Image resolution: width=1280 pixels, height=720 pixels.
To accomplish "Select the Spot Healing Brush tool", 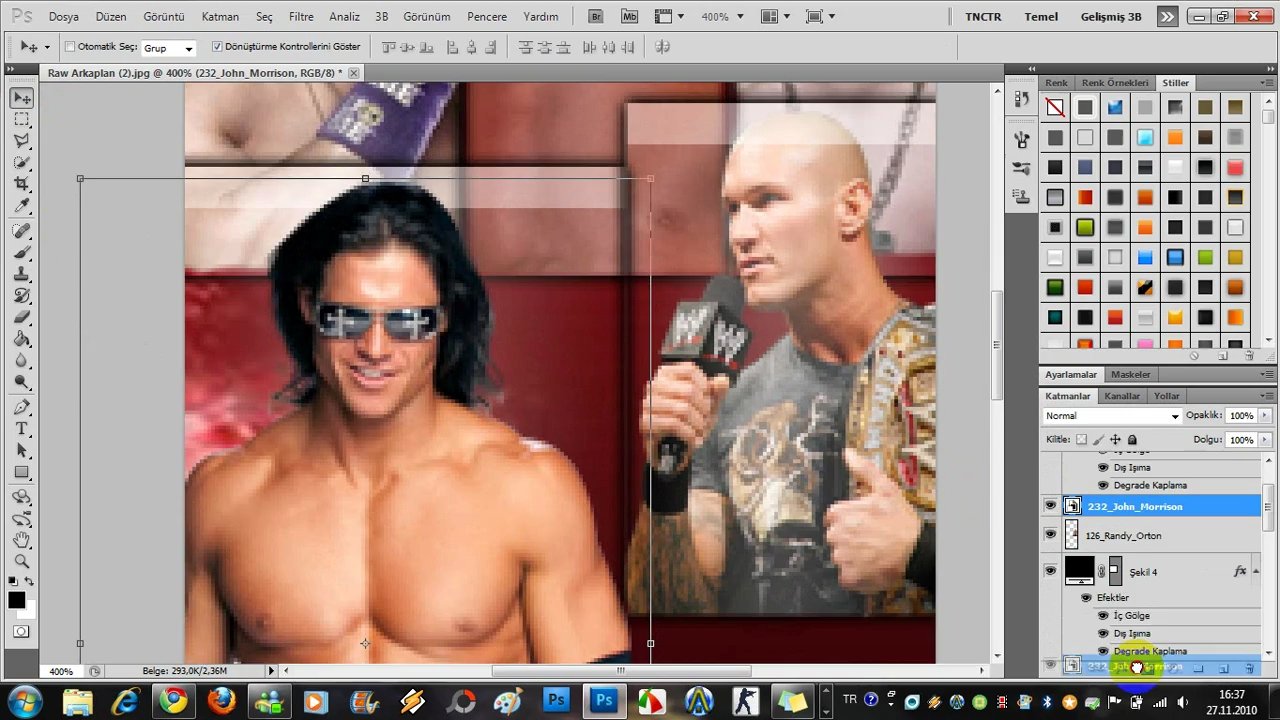I will (22, 231).
